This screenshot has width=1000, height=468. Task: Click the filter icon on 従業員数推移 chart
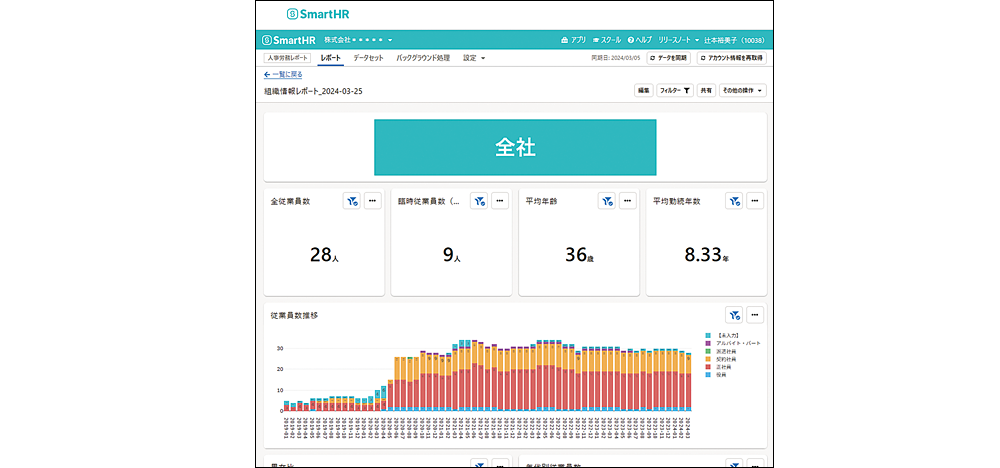click(734, 314)
